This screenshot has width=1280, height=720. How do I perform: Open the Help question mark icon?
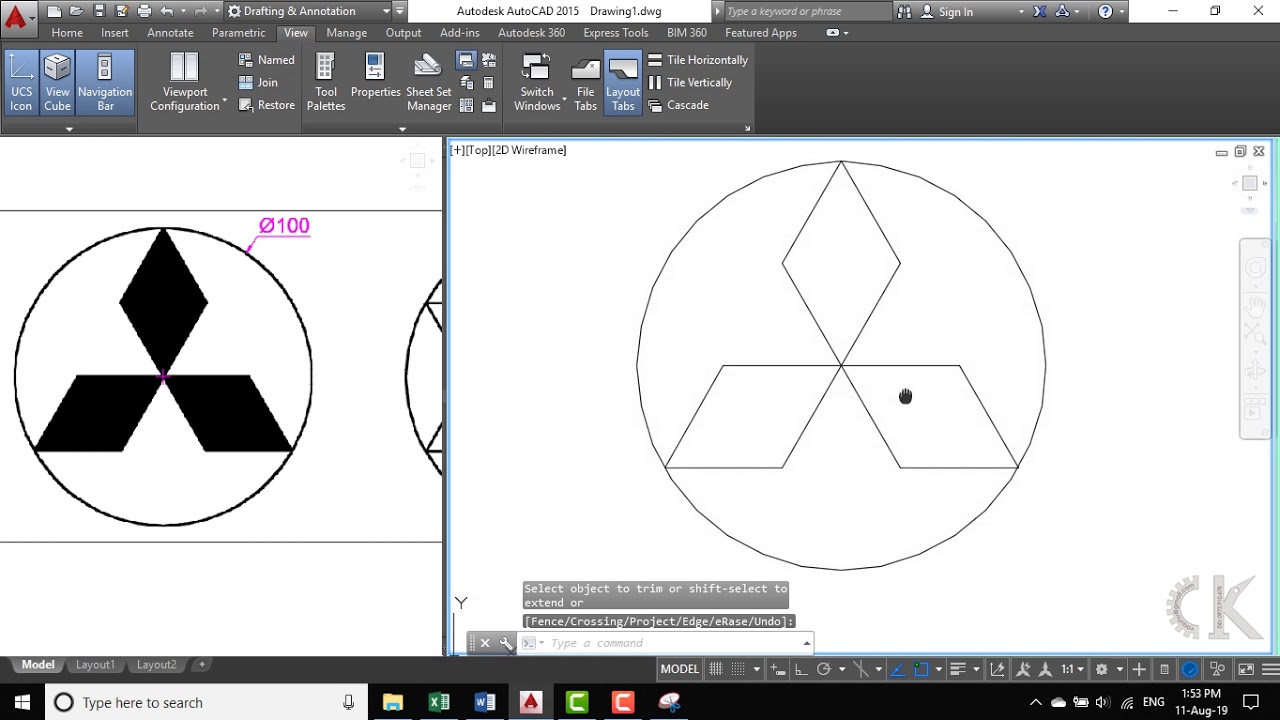pos(1105,11)
